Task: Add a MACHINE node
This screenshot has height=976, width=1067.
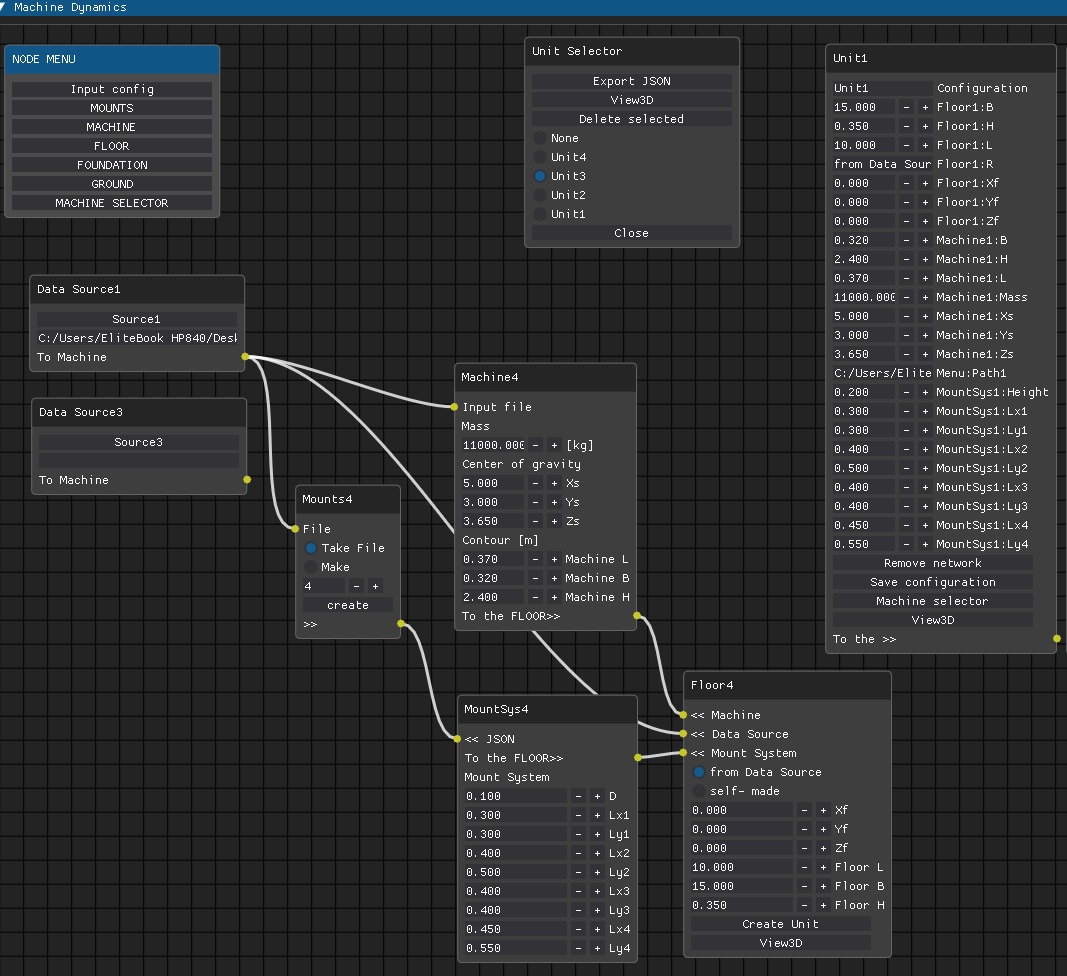Action: 112,127
